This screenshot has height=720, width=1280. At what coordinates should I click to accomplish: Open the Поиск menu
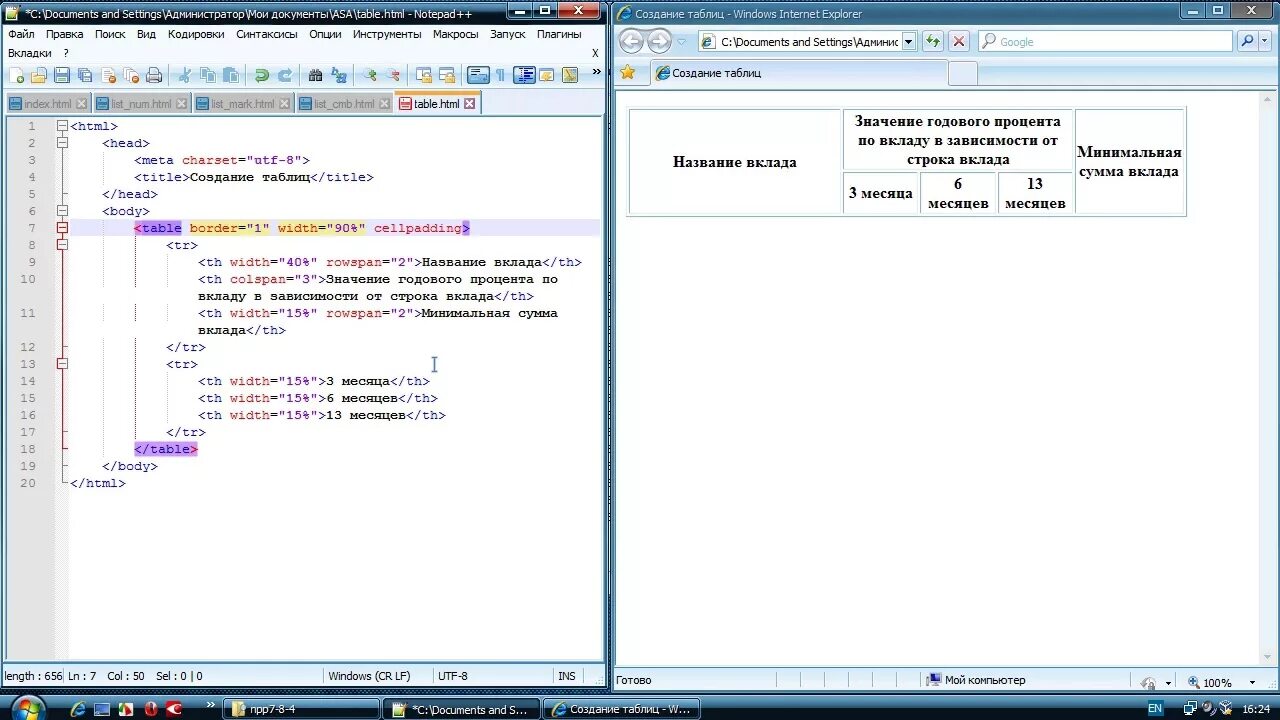click(110, 34)
